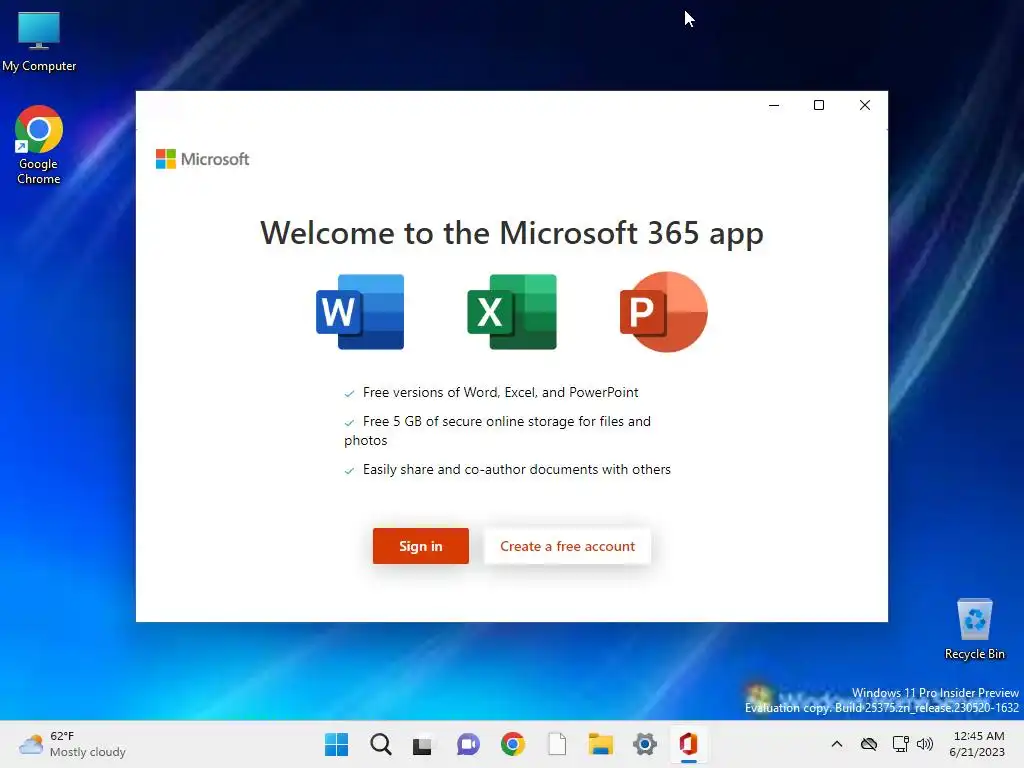1024x768 pixels.
Task: Open File Explorer from the taskbar
Action: point(601,744)
